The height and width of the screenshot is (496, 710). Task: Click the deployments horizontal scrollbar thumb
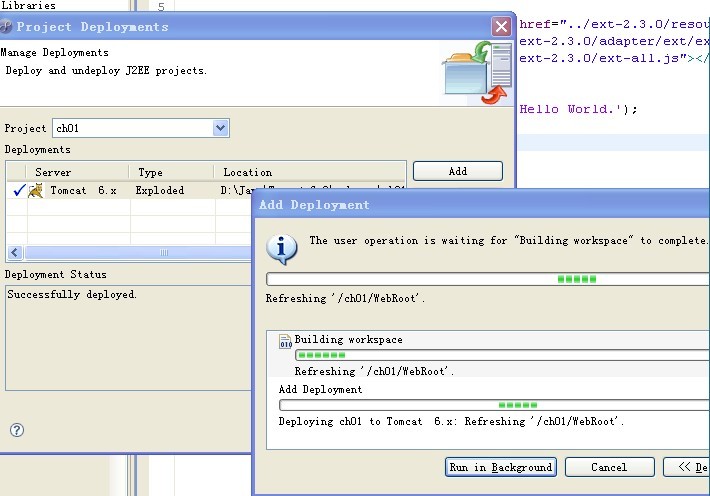tap(164, 252)
